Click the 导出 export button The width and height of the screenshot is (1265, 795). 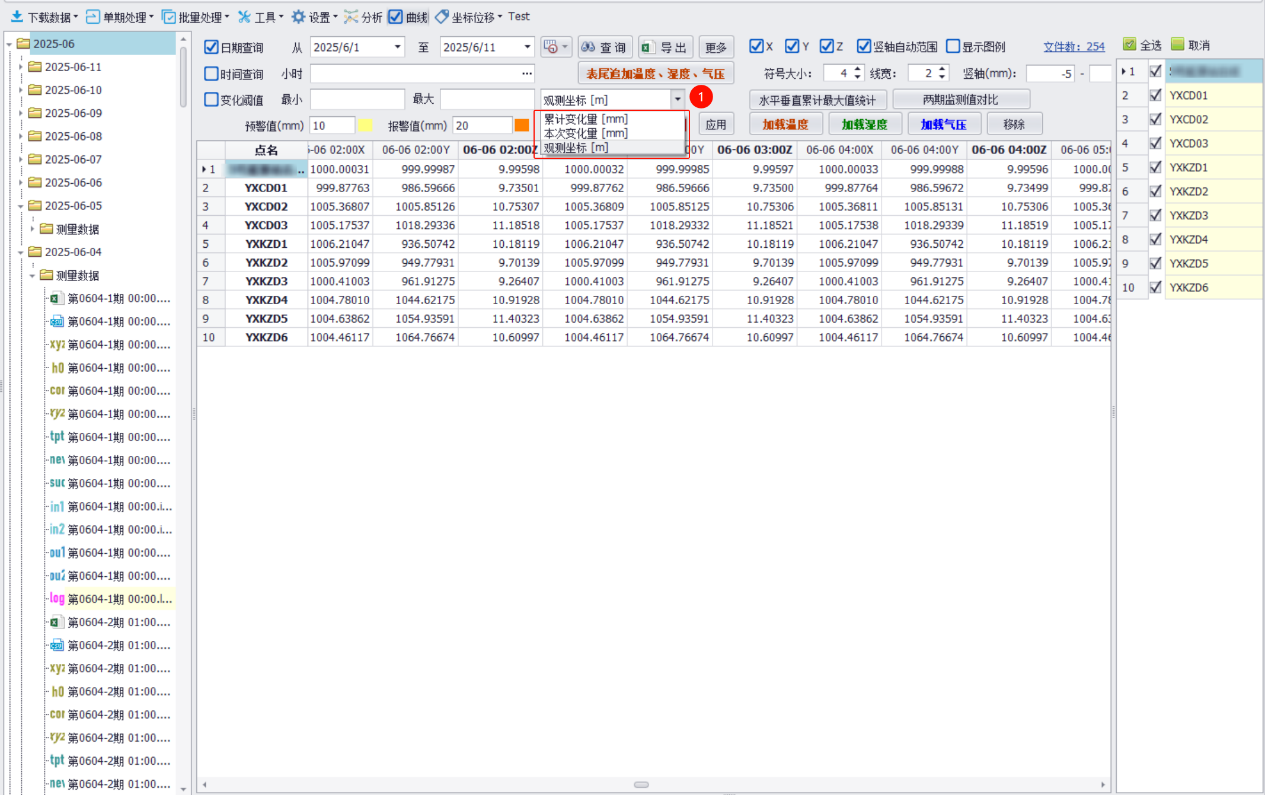[665, 47]
